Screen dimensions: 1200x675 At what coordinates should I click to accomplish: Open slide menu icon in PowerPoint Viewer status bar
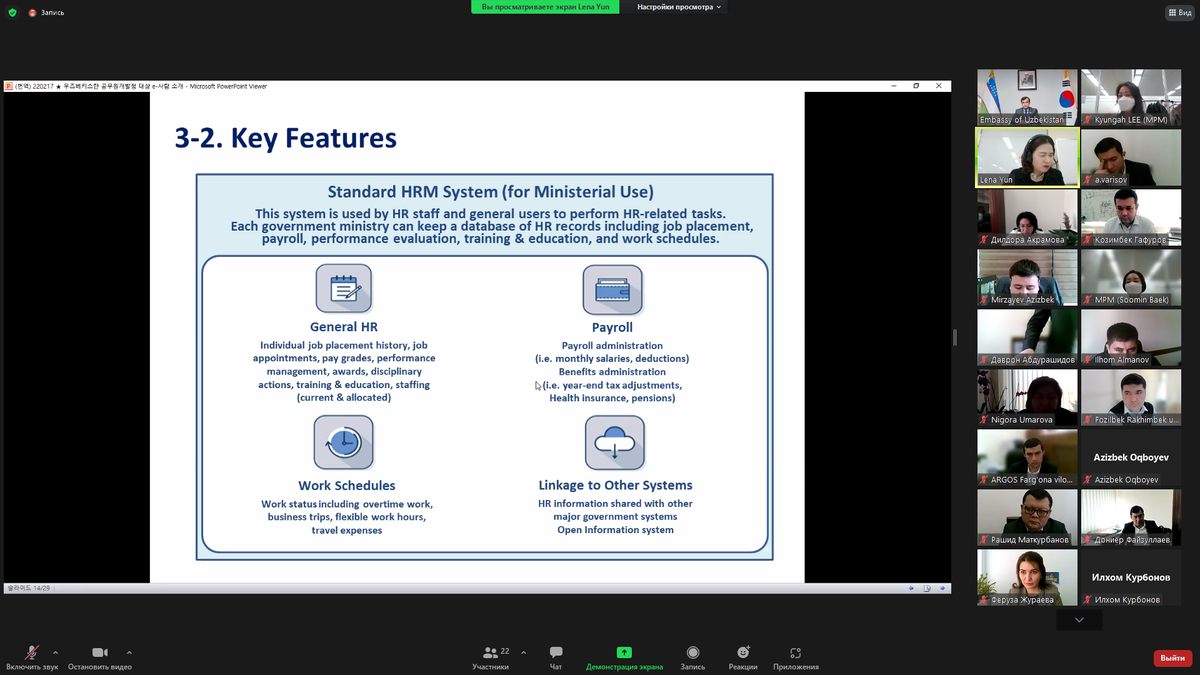coord(927,588)
